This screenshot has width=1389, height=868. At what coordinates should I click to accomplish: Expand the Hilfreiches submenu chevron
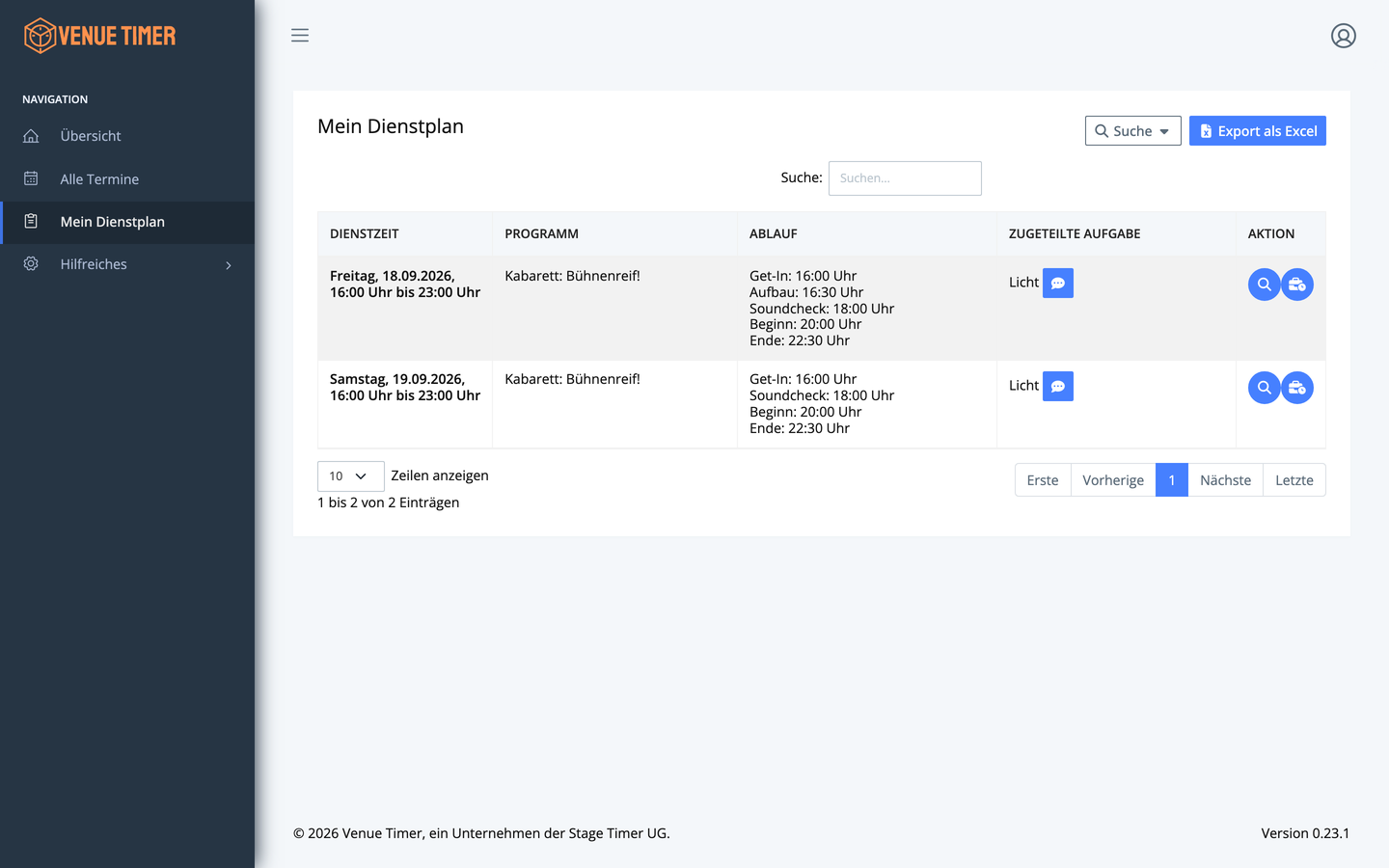tap(229, 265)
